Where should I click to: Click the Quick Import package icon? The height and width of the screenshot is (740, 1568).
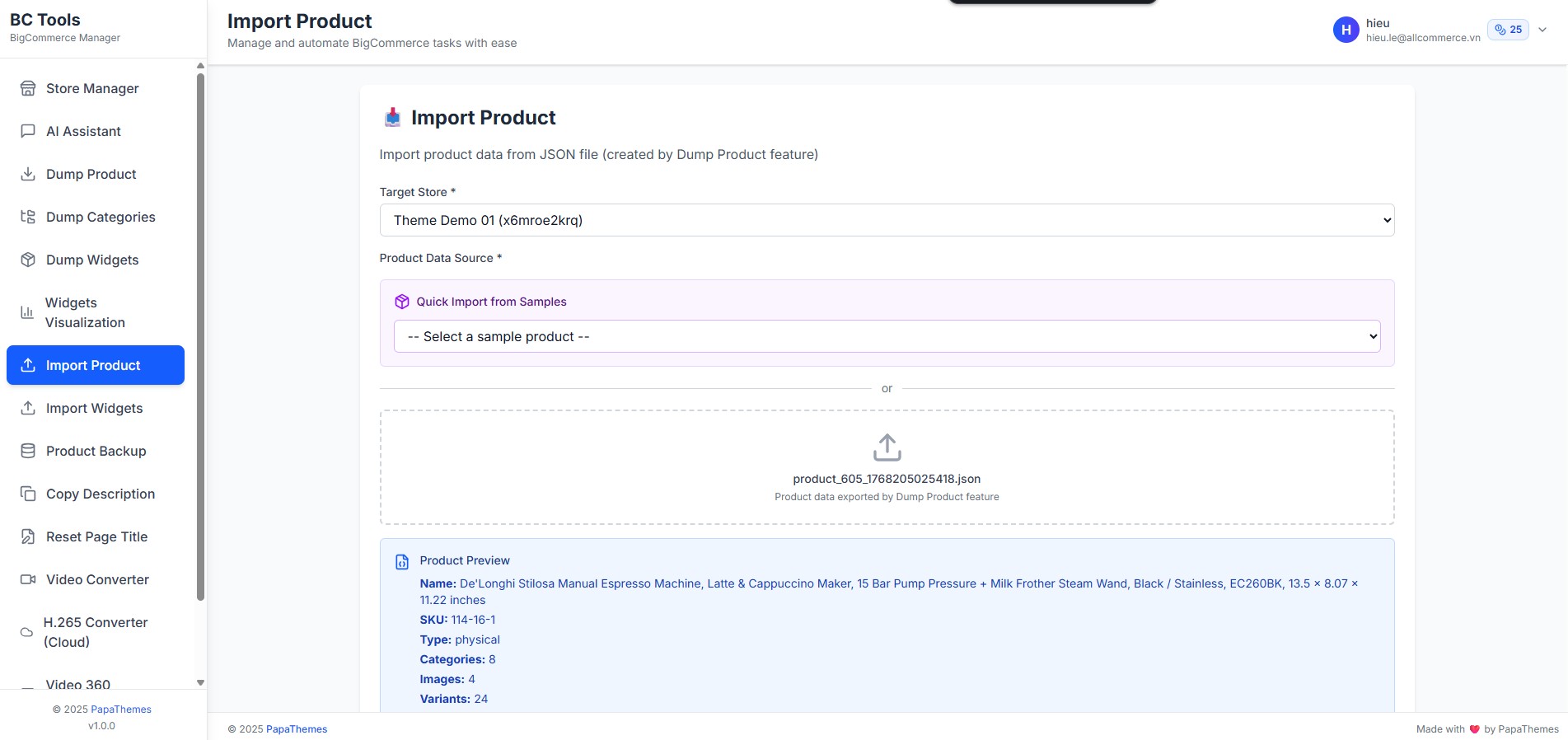[402, 302]
